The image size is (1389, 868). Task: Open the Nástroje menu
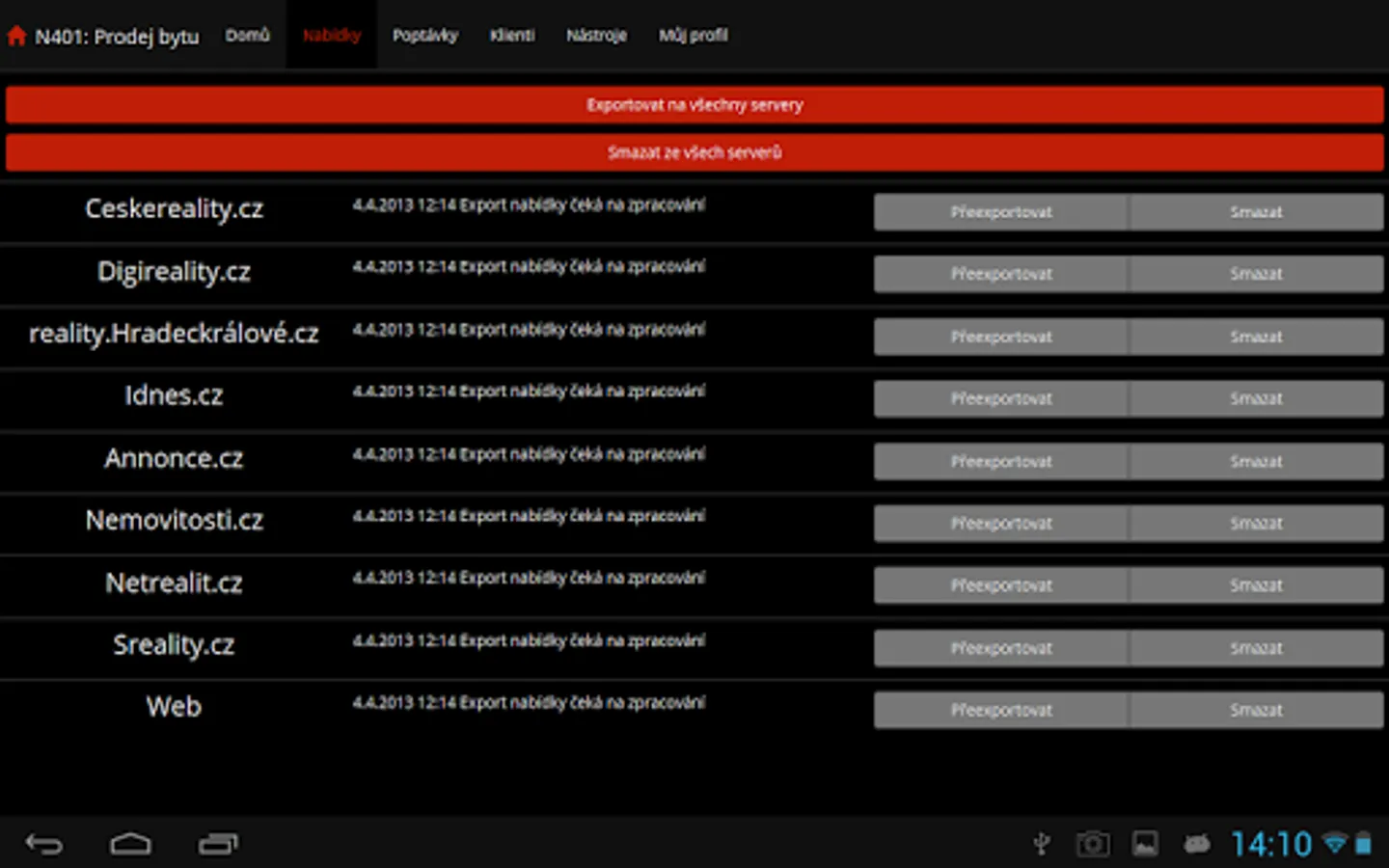[x=596, y=36]
